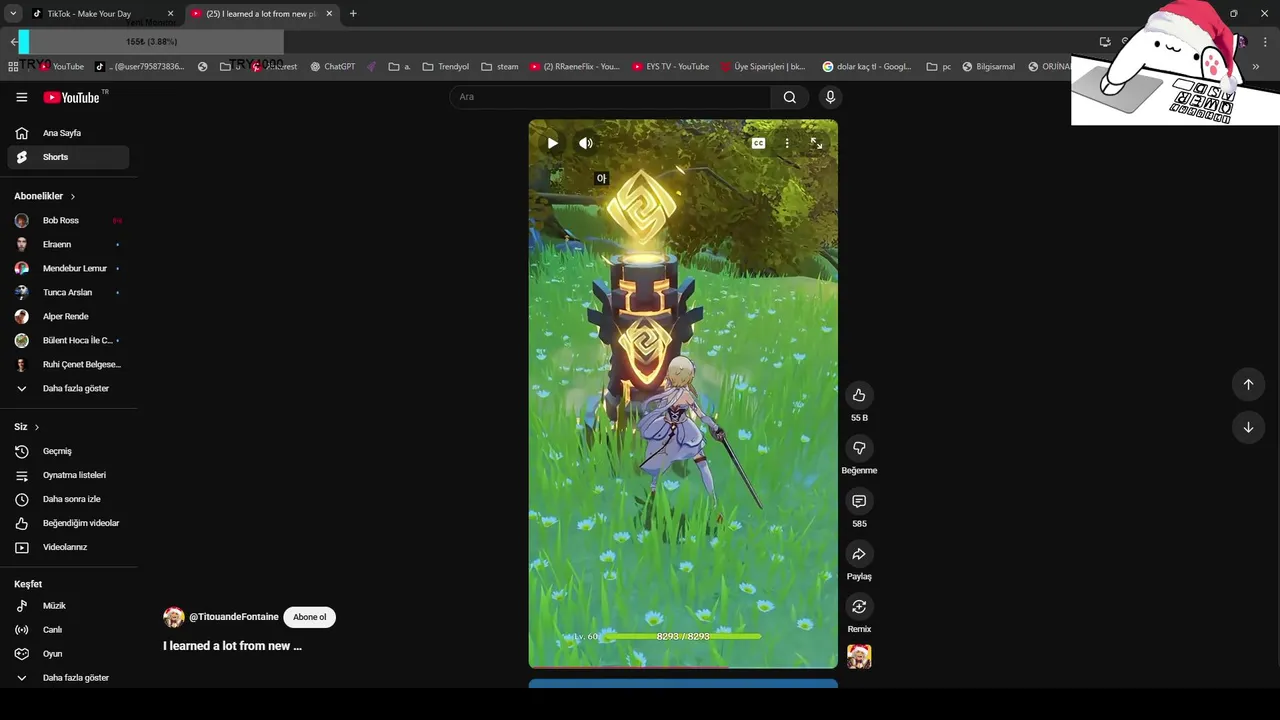Open Daha sonra izle watch later
The image size is (1280, 720).
click(x=68, y=499)
